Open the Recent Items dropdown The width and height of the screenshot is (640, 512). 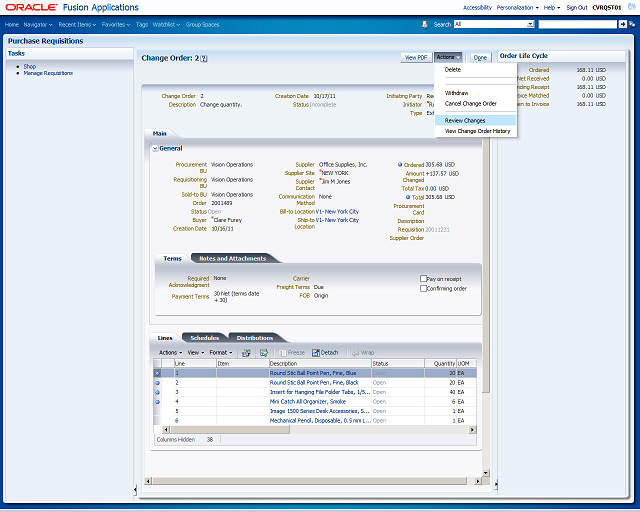(77, 24)
